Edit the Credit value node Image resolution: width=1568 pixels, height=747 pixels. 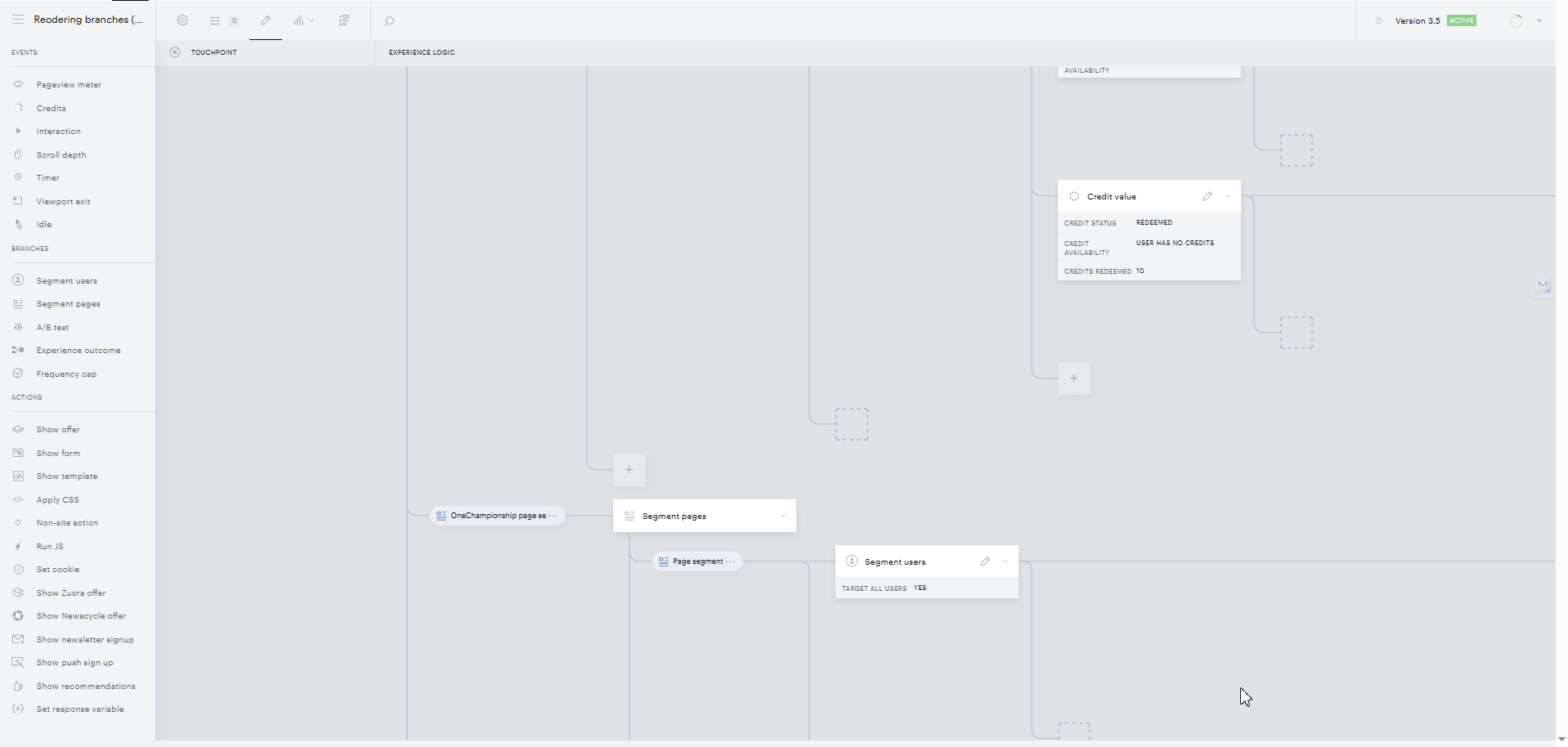1207,196
